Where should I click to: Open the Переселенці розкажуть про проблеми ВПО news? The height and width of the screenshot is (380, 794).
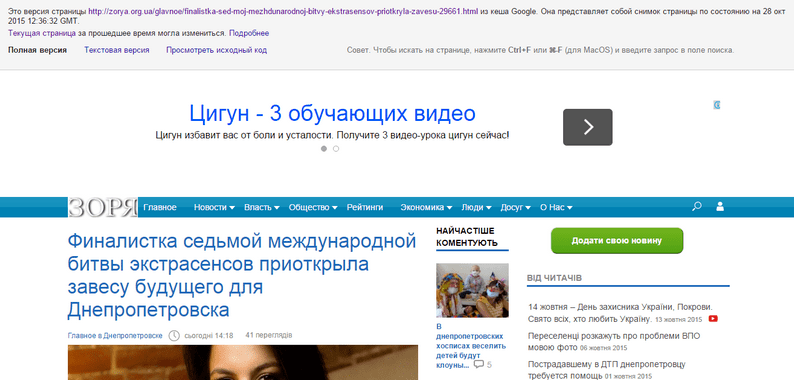tap(614, 342)
